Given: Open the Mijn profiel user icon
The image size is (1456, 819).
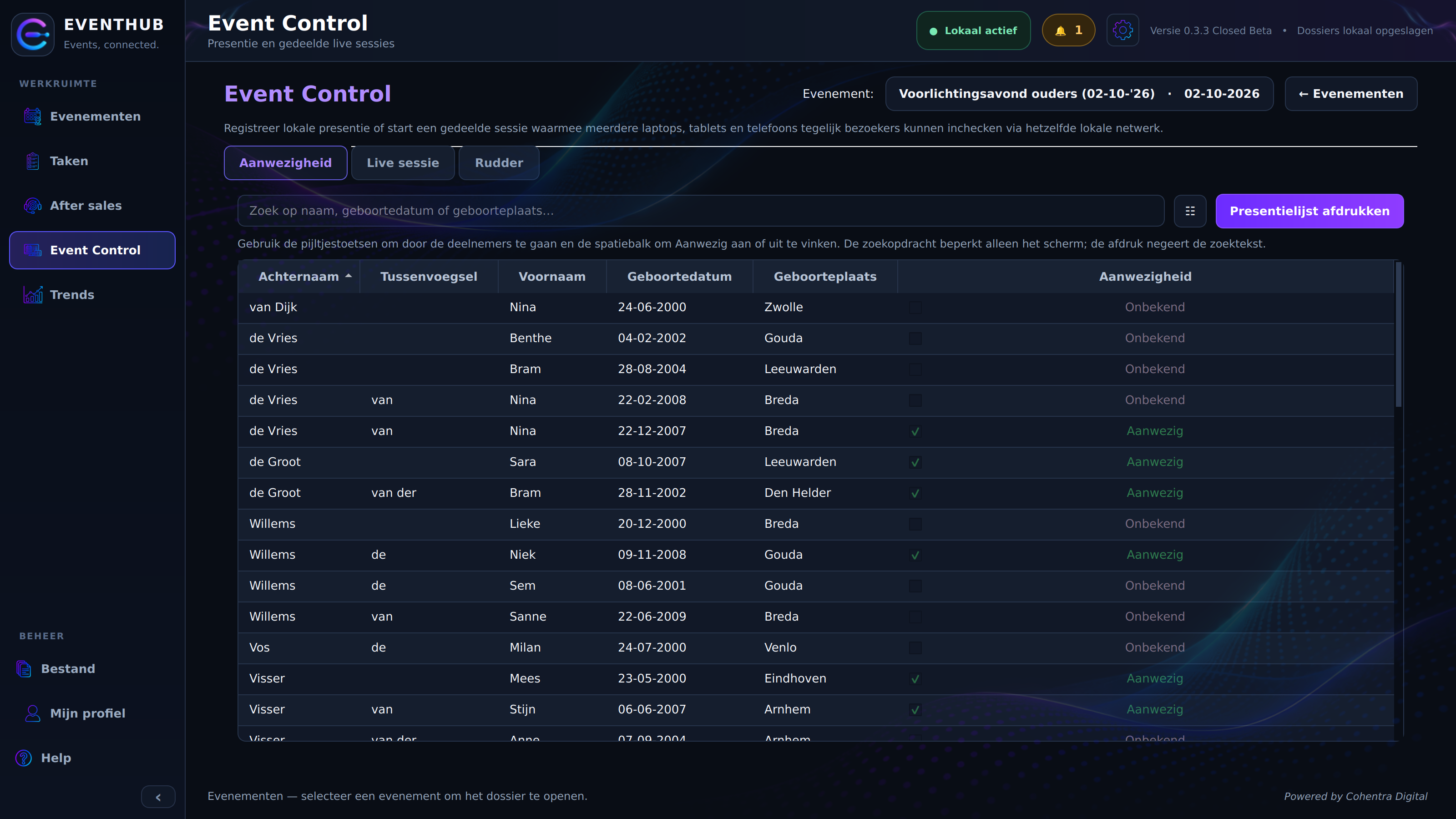Looking at the screenshot, I should pyautogui.click(x=33, y=713).
